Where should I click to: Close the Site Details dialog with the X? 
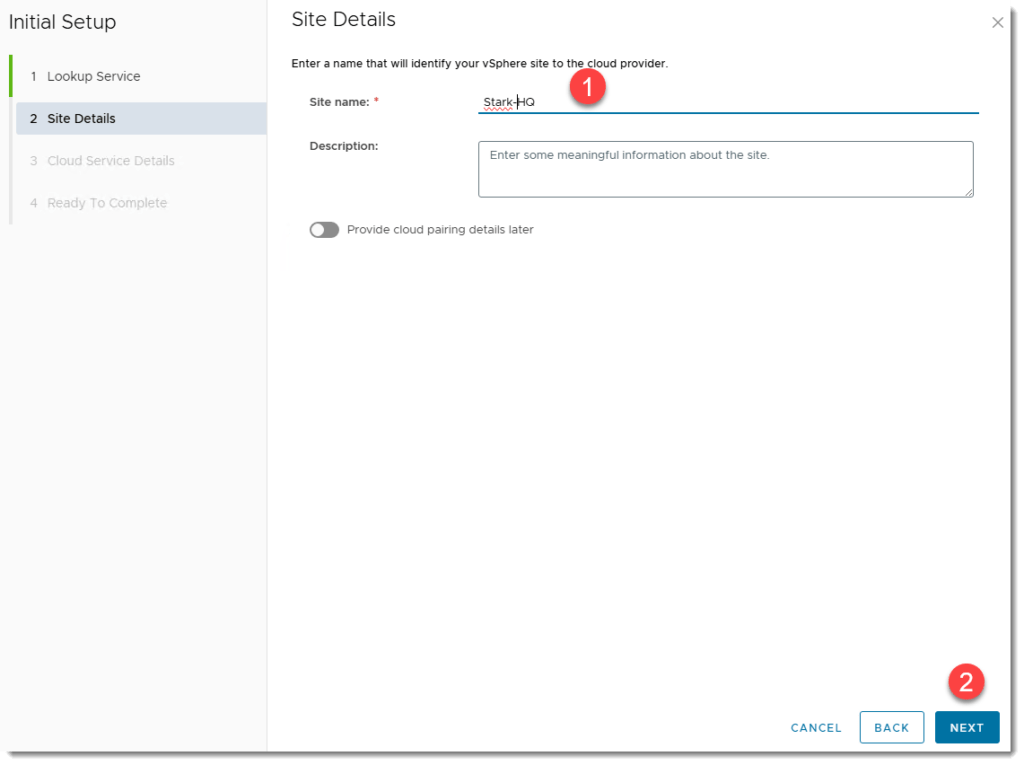(997, 22)
